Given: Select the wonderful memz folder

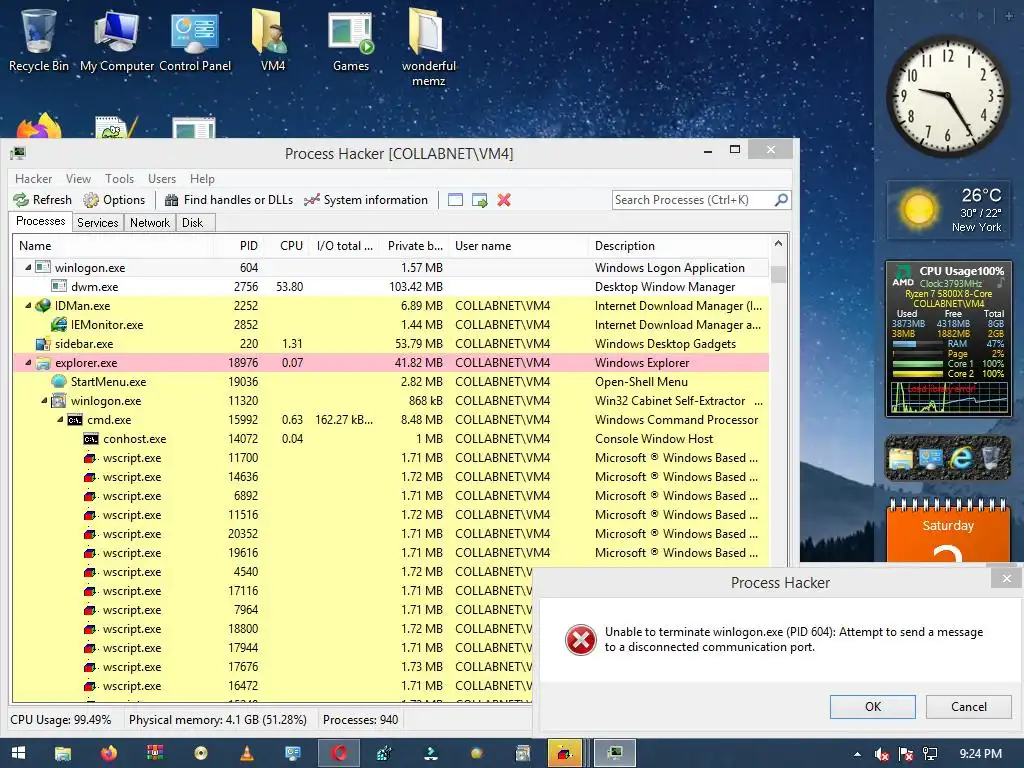Looking at the screenshot, I should (x=428, y=47).
